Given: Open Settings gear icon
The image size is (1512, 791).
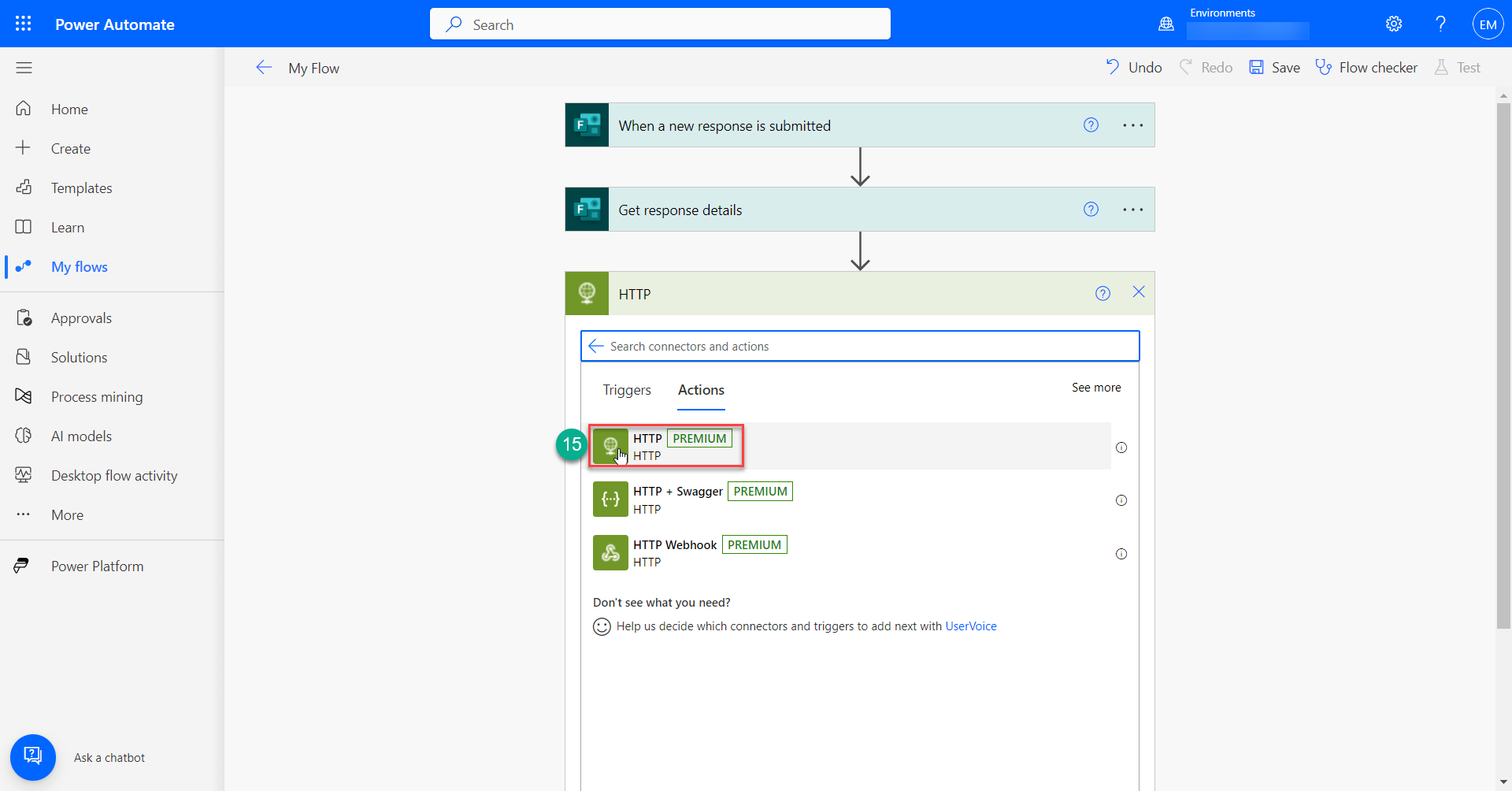Looking at the screenshot, I should [1394, 24].
